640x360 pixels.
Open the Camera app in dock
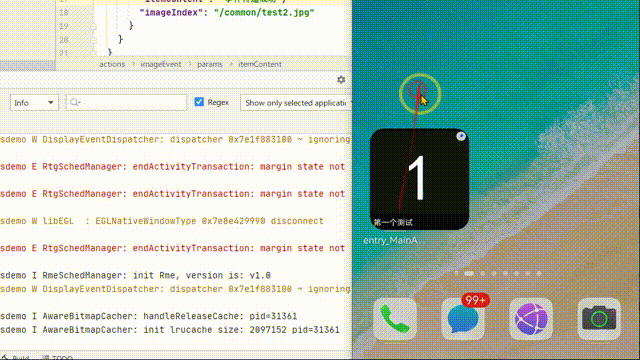(599, 319)
